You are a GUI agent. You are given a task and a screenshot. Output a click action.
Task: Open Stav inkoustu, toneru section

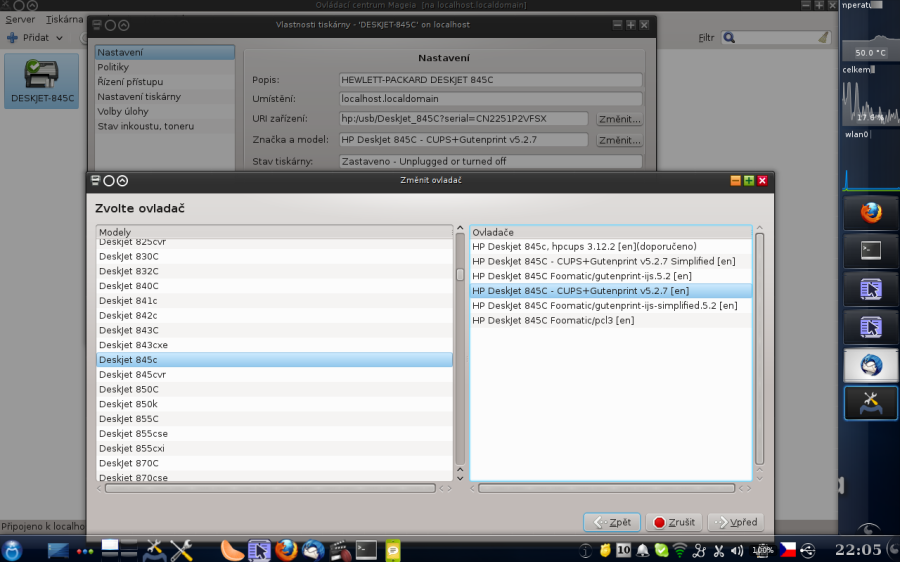pyautogui.click(x=165, y=126)
